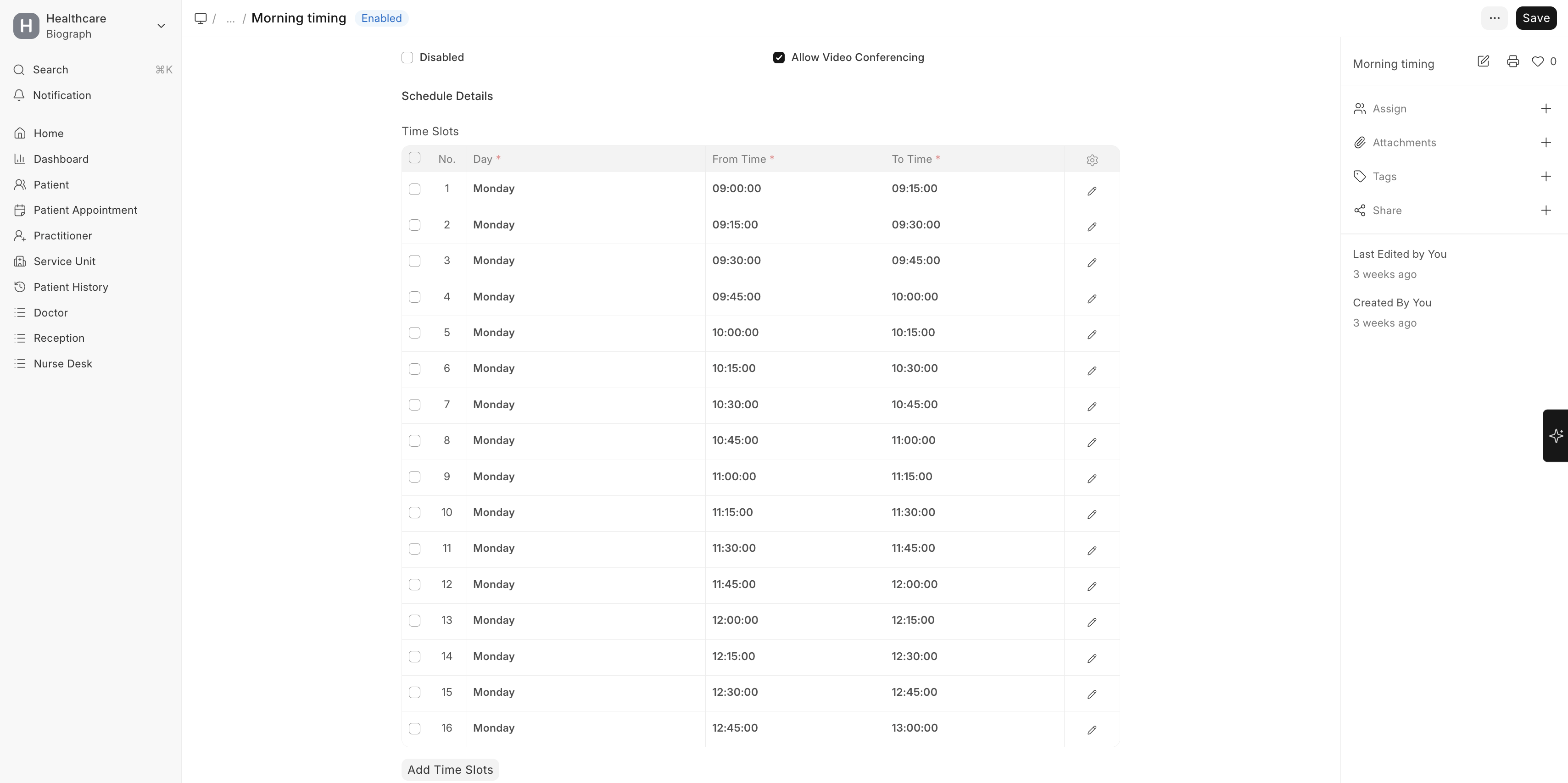The height and width of the screenshot is (783, 1568).
Task: Click Add Time Slots button
Action: (450, 770)
